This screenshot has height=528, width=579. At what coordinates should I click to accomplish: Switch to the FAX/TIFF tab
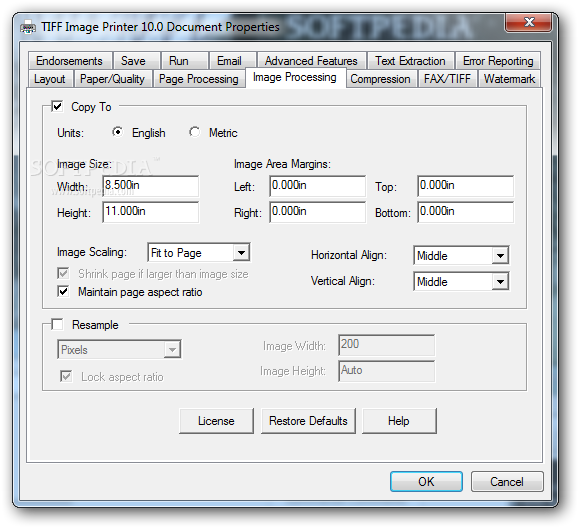pyautogui.click(x=448, y=79)
